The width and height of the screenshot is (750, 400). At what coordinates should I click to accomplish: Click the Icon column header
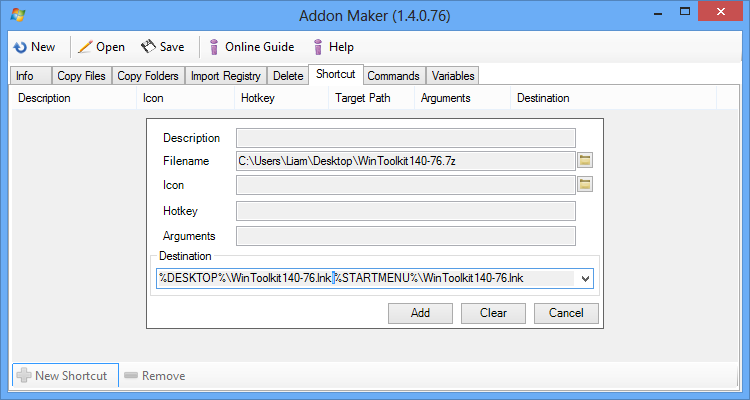click(x=186, y=98)
